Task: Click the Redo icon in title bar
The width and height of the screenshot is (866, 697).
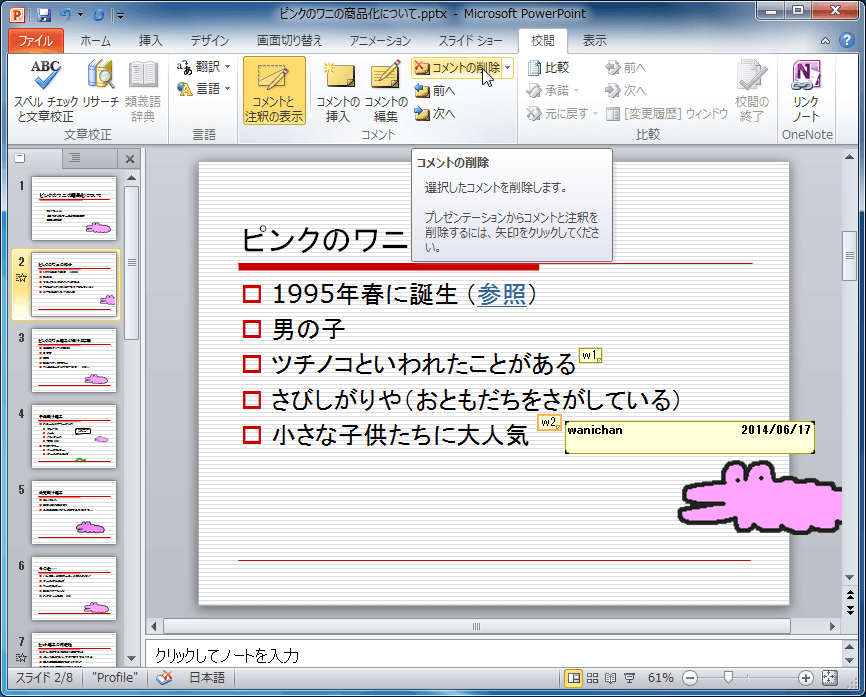Action: [x=98, y=14]
